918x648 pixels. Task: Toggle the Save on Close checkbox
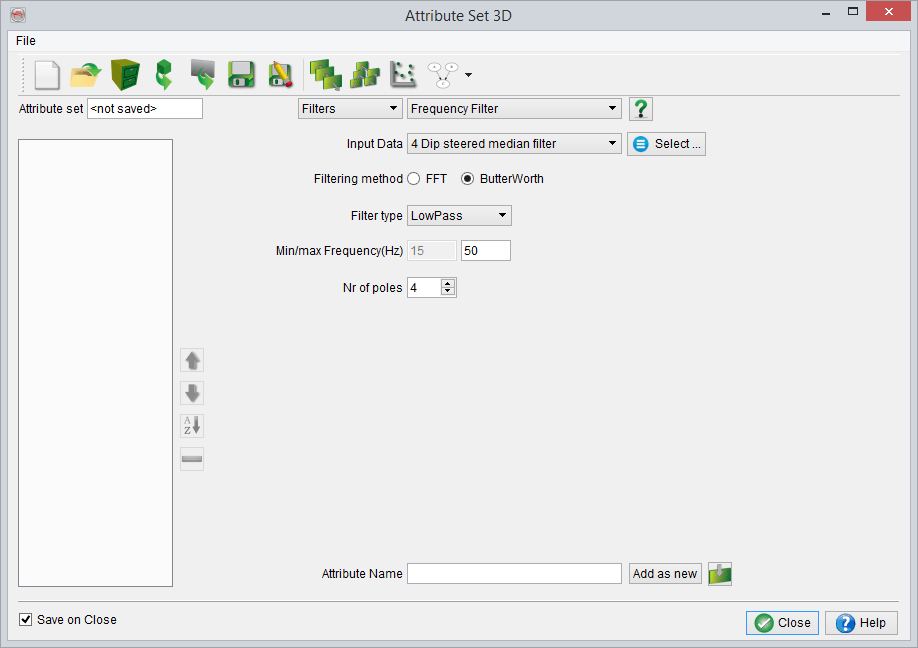(x=26, y=620)
